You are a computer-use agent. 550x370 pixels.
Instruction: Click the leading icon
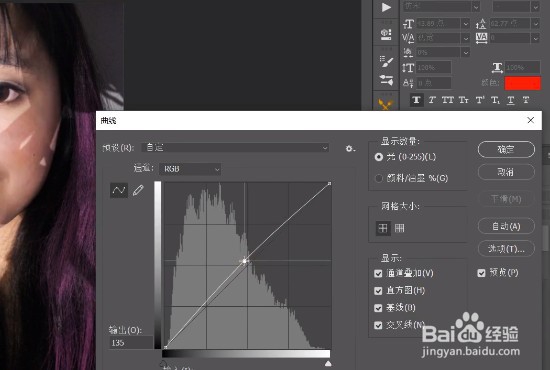click(481, 24)
